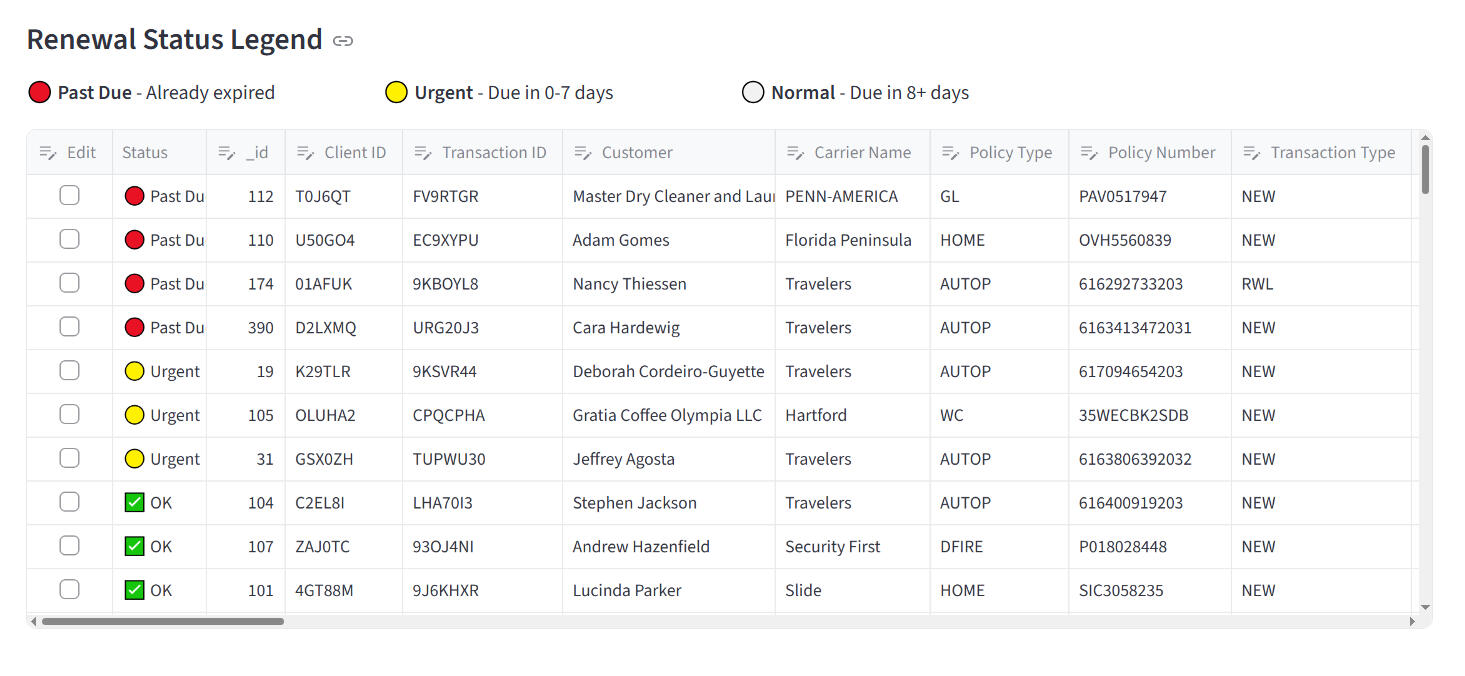Select the Gratia Coffee Olympia LLC customer cell
Screen dimensions: 1465x676
(667, 415)
